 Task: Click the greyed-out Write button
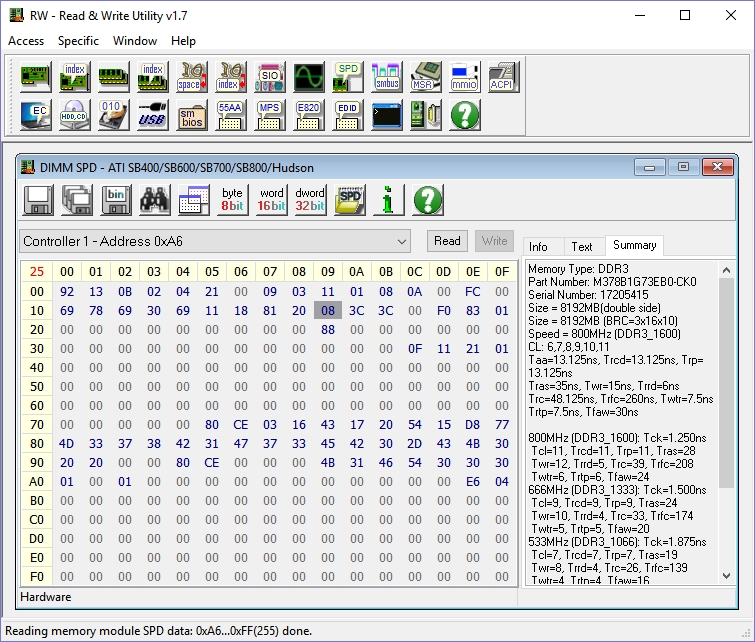pos(495,241)
